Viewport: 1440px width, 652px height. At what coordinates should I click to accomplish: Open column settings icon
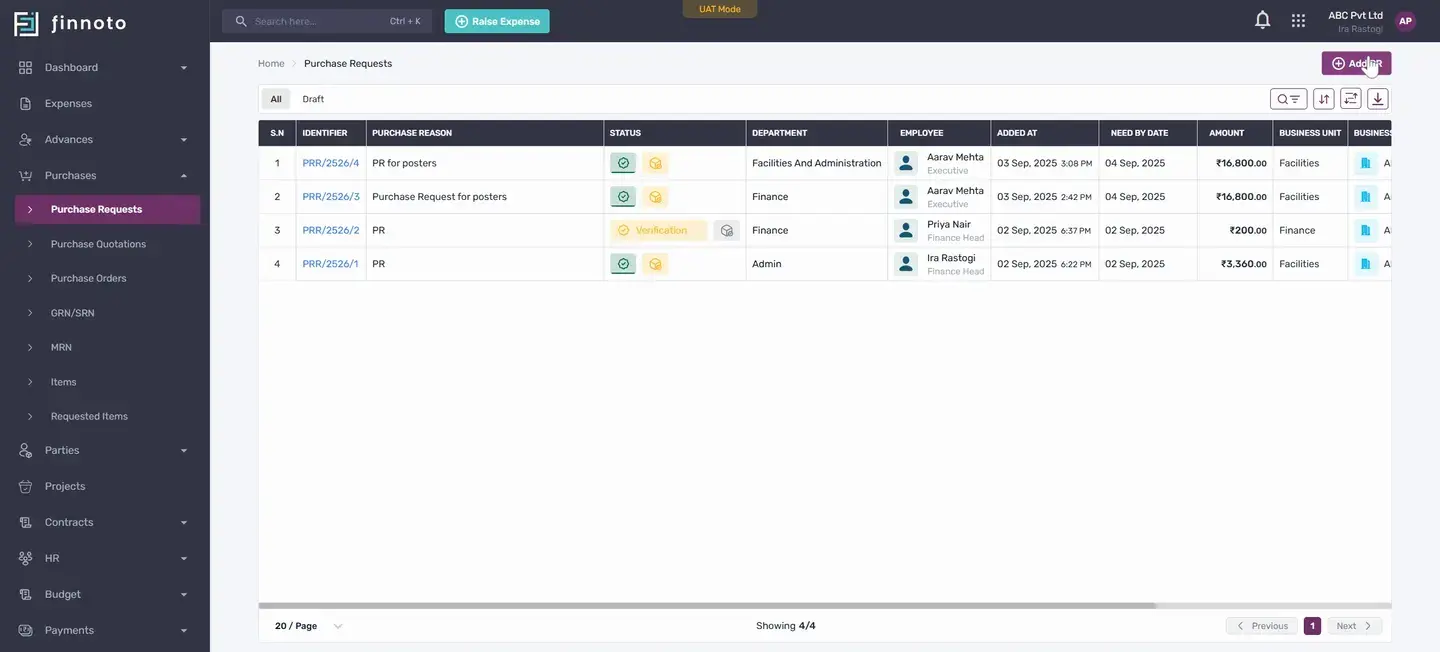(x=1351, y=99)
